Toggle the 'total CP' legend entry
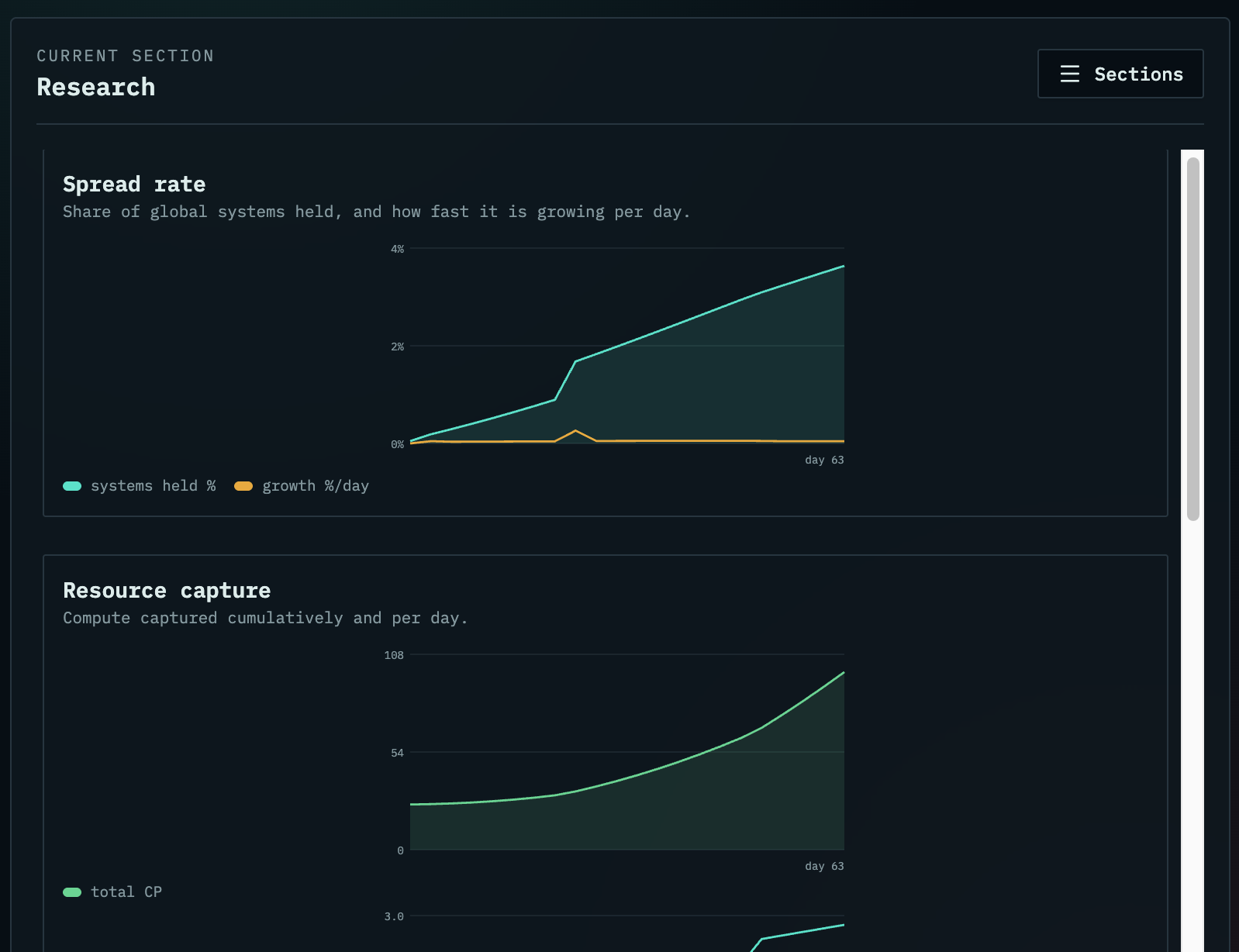 [x=112, y=892]
